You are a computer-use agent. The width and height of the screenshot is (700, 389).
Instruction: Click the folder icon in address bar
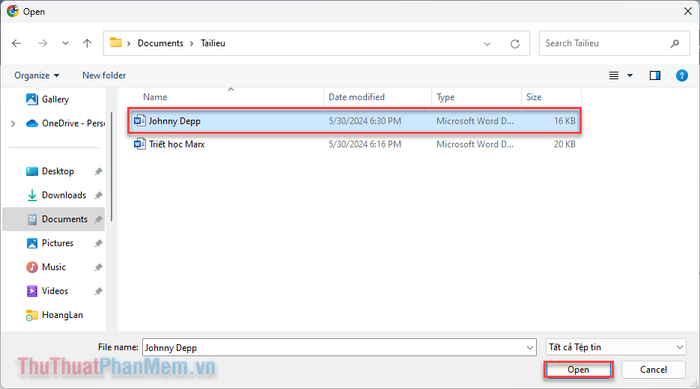tap(116, 42)
